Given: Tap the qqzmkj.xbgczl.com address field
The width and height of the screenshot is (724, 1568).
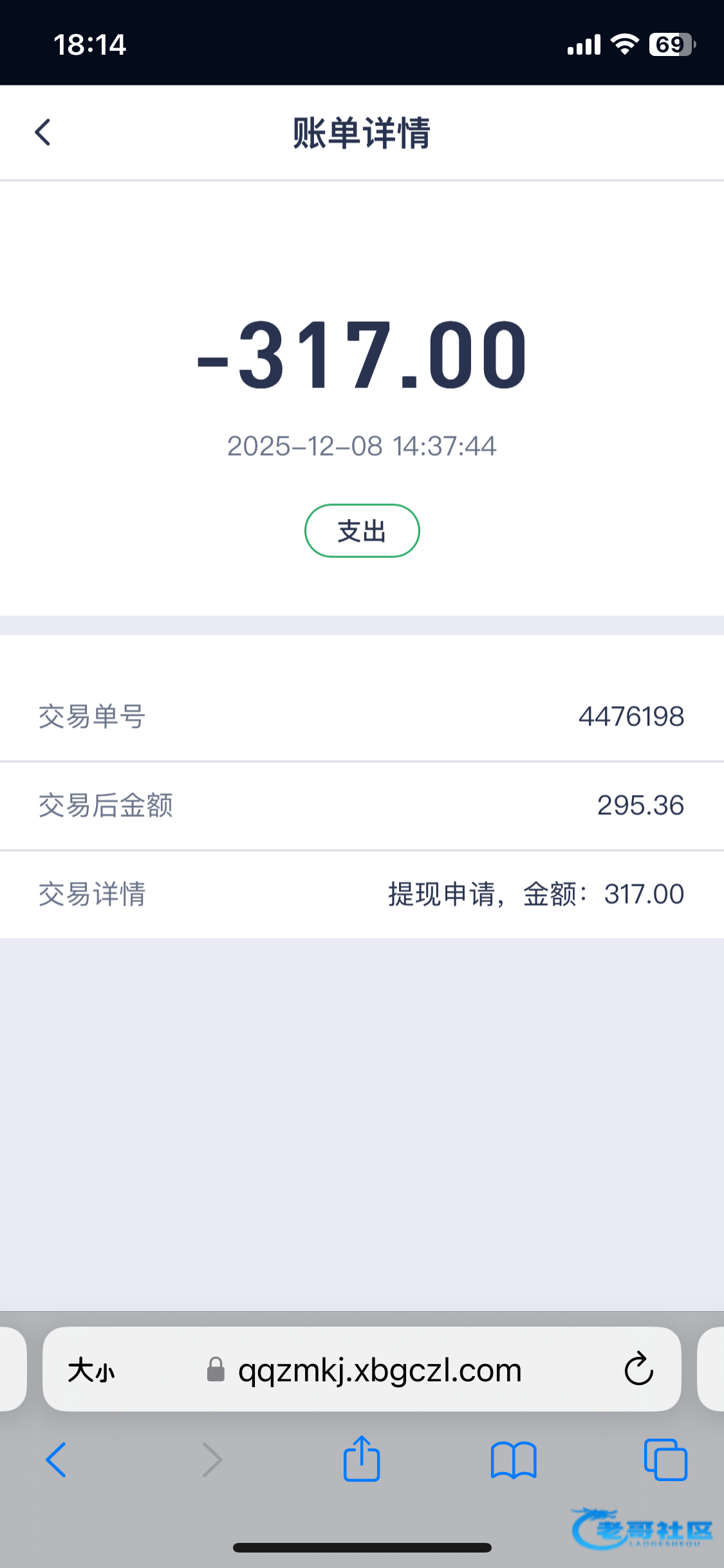Looking at the screenshot, I should 380,1370.
